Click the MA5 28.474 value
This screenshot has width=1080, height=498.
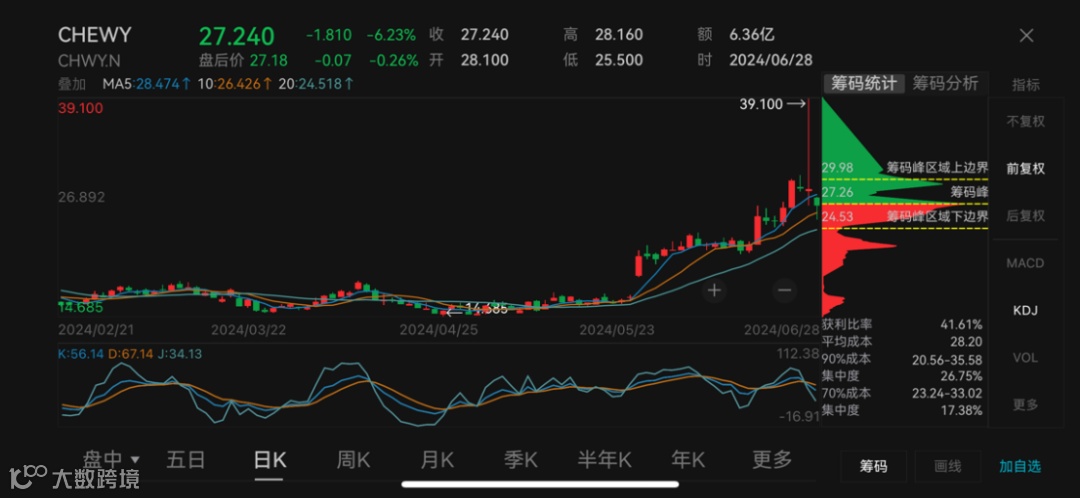[147, 85]
